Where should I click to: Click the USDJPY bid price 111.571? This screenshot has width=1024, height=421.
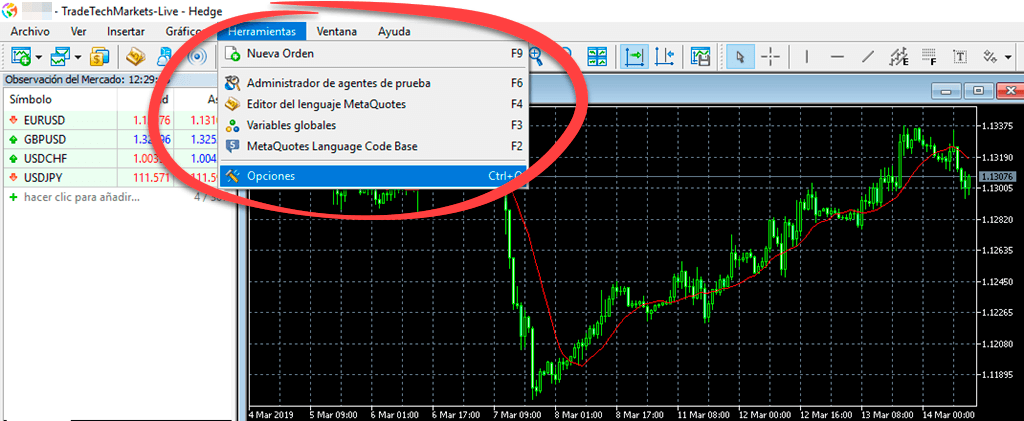coord(151,178)
